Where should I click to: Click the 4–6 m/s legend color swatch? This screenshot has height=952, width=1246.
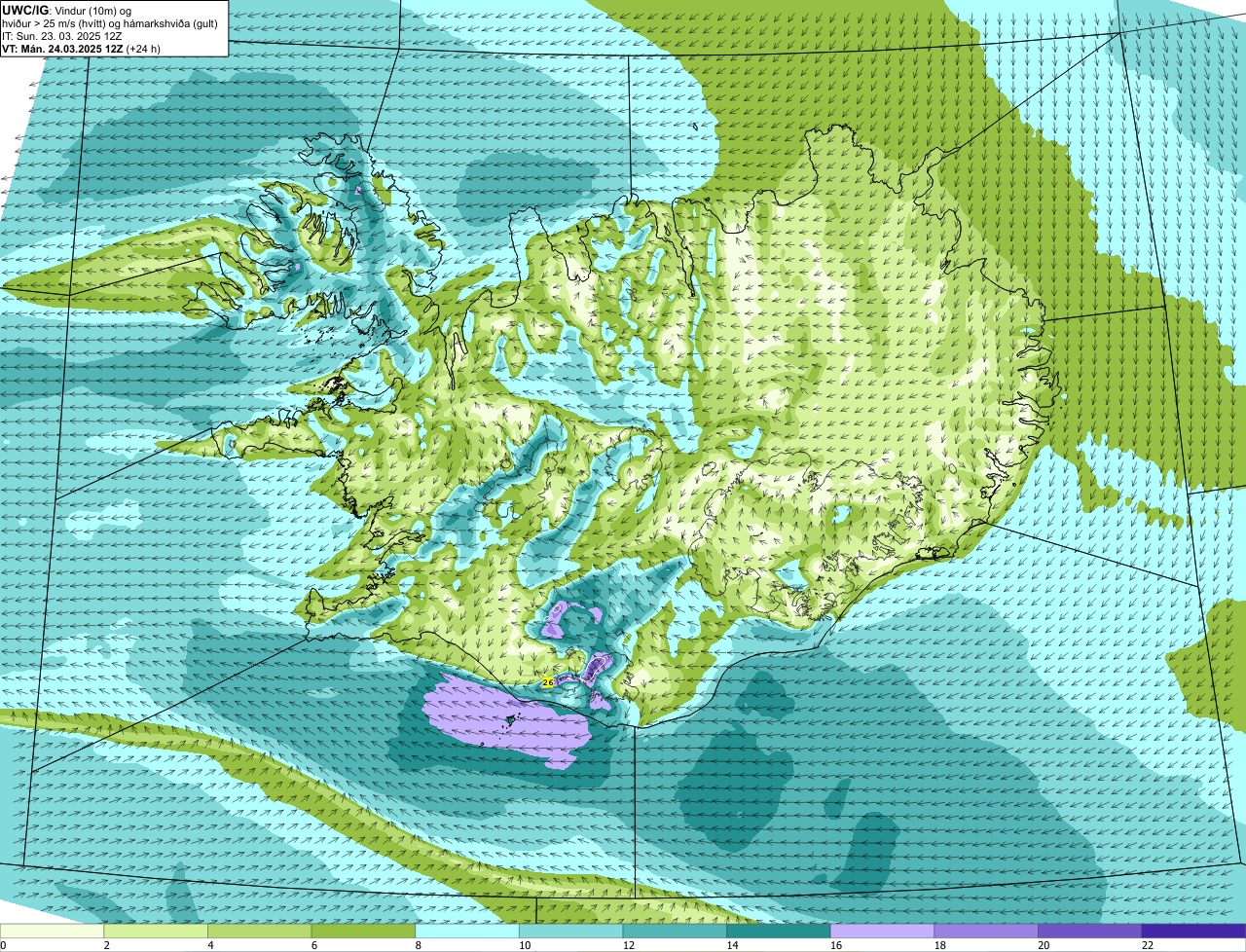[259, 931]
